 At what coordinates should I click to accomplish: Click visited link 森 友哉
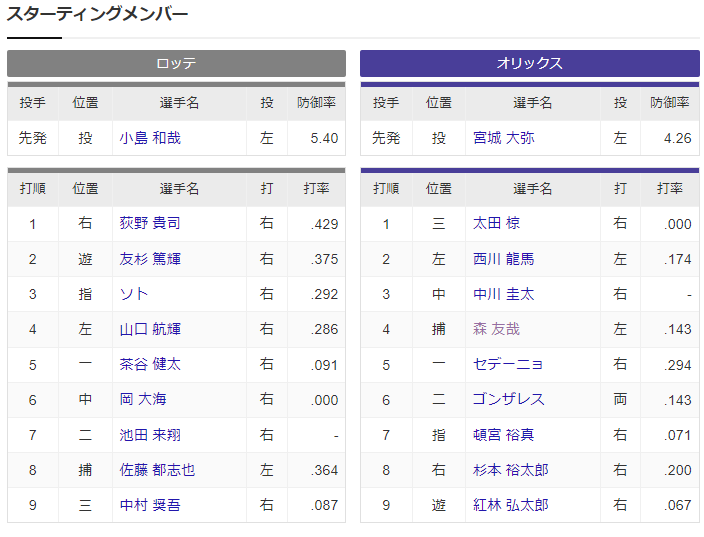(496, 329)
